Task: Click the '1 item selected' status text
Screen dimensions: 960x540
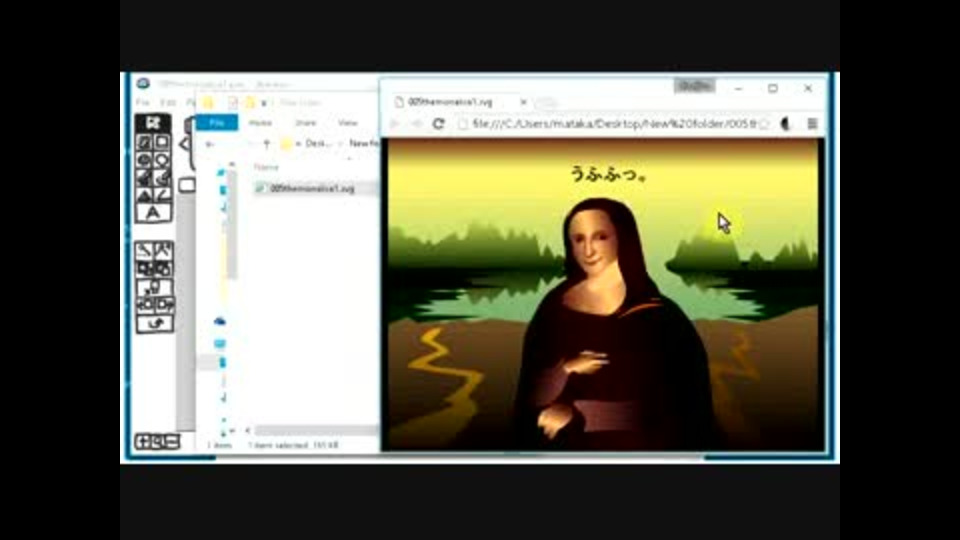Action: [277, 445]
